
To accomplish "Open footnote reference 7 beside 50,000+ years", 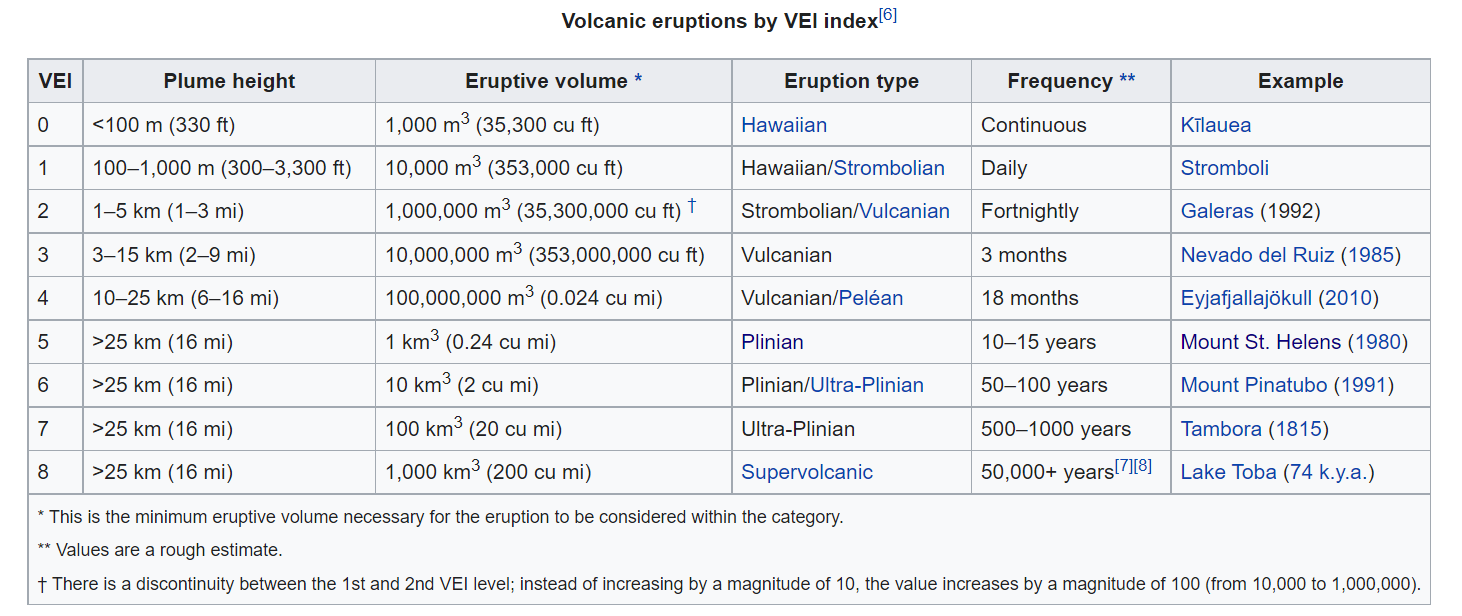I will click(1125, 466).
